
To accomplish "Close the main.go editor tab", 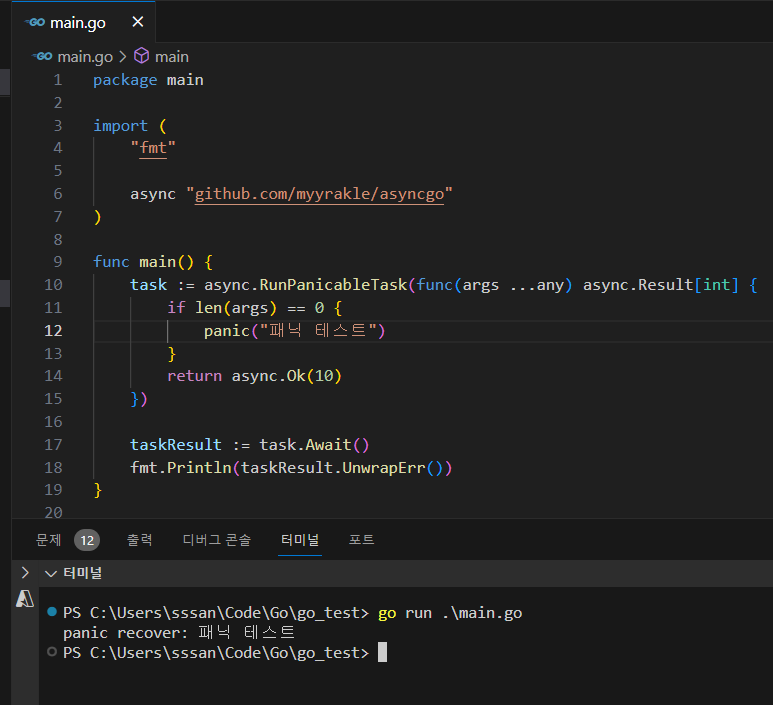I will click(x=137, y=22).
